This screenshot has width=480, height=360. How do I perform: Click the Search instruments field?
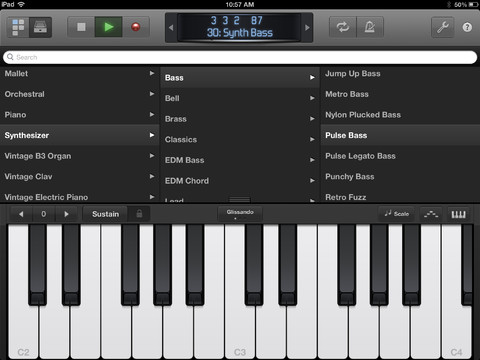240,57
